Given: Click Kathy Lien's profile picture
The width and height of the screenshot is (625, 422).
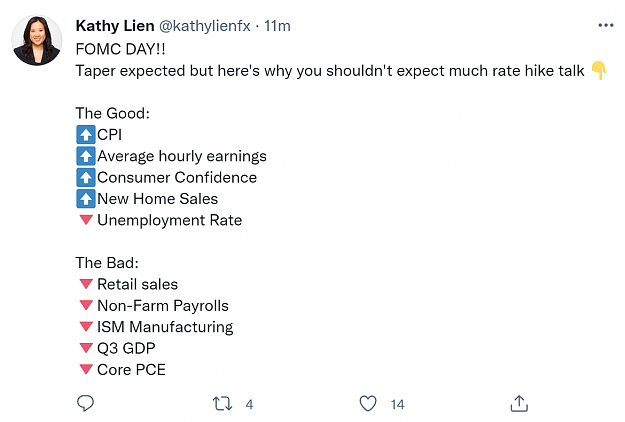Looking at the screenshot, I should click(x=37, y=40).
